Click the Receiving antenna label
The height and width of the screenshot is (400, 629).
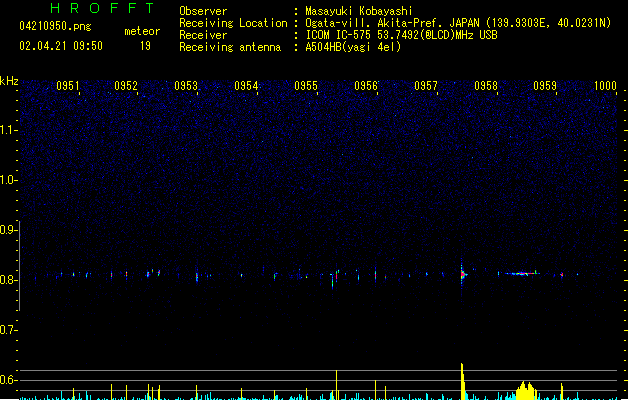pyautogui.click(x=230, y=47)
